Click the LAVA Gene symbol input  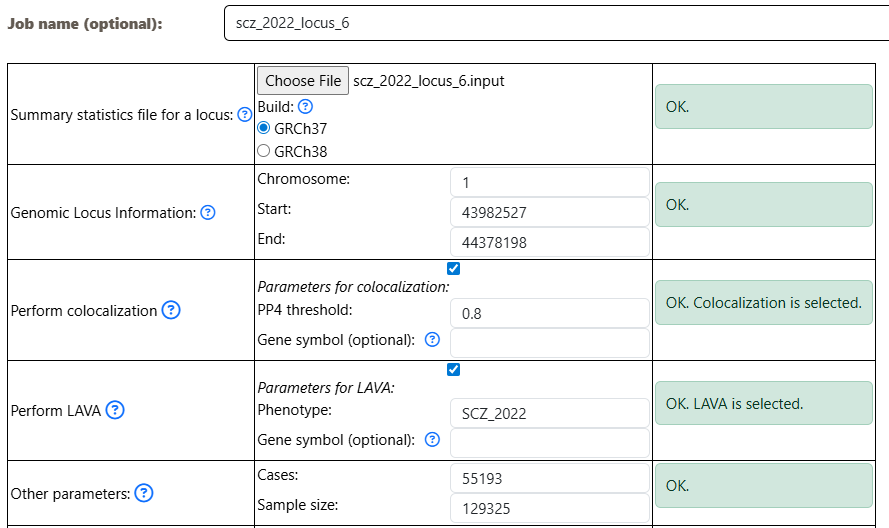pyautogui.click(x=550, y=443)
